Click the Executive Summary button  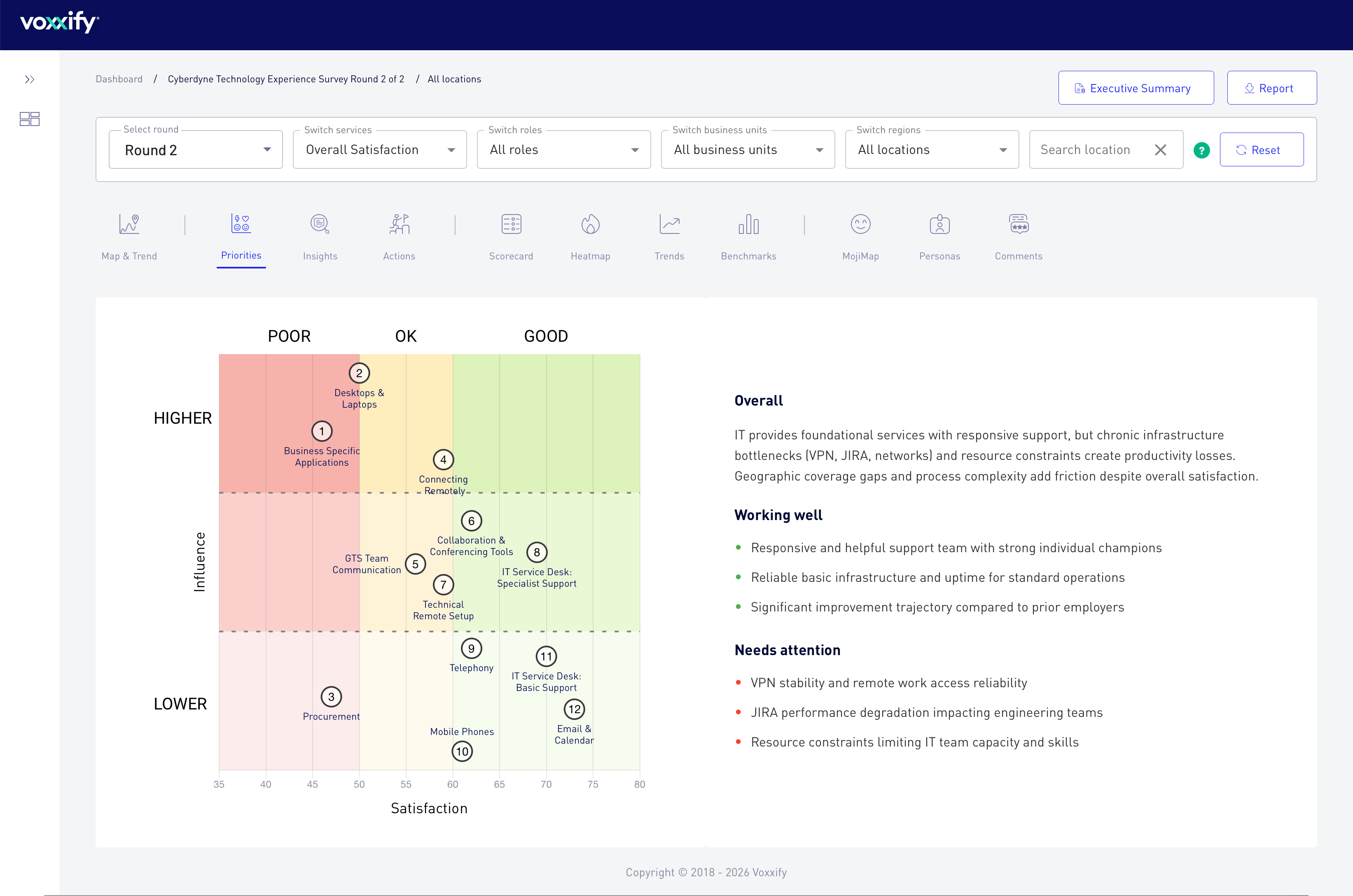(1135, 88)
